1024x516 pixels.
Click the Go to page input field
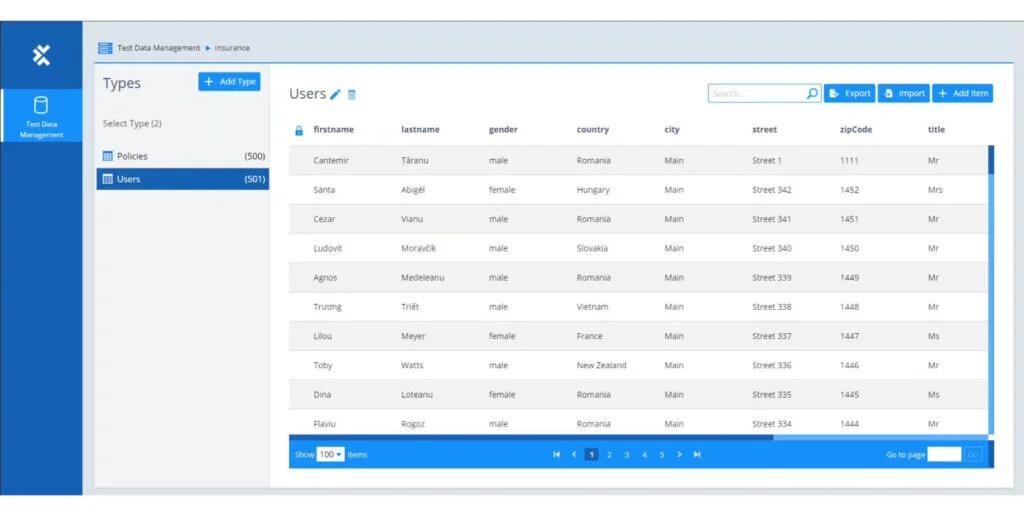pyautogui.click(x=943, y=454)
